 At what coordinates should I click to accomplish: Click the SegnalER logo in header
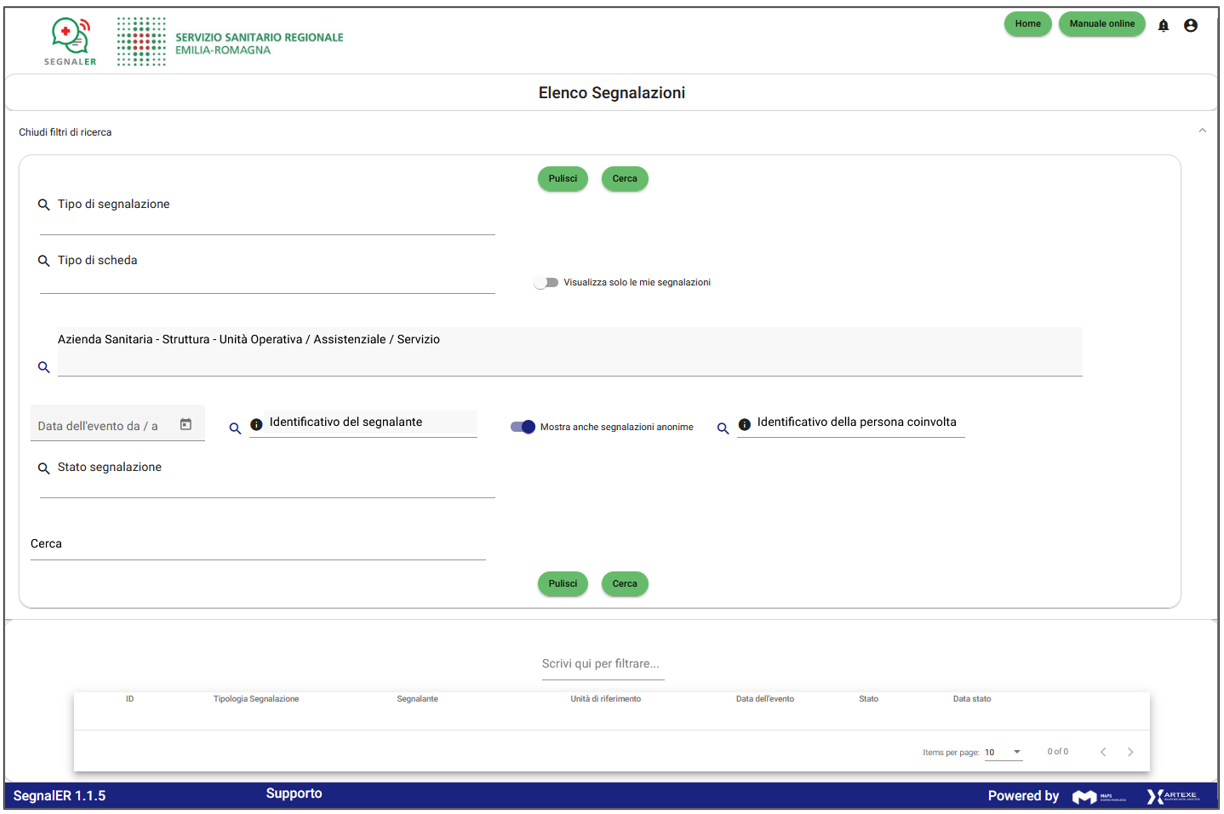coord(69,41)
